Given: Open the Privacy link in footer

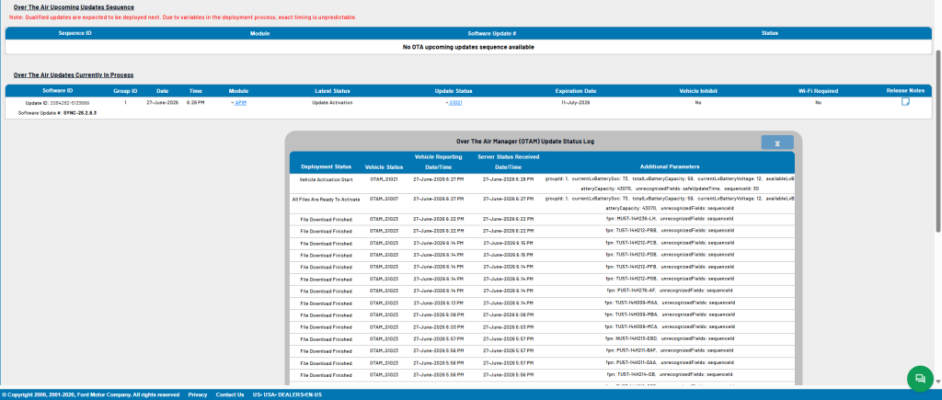Looking at the screenshot, I should [x=198, y=395].
